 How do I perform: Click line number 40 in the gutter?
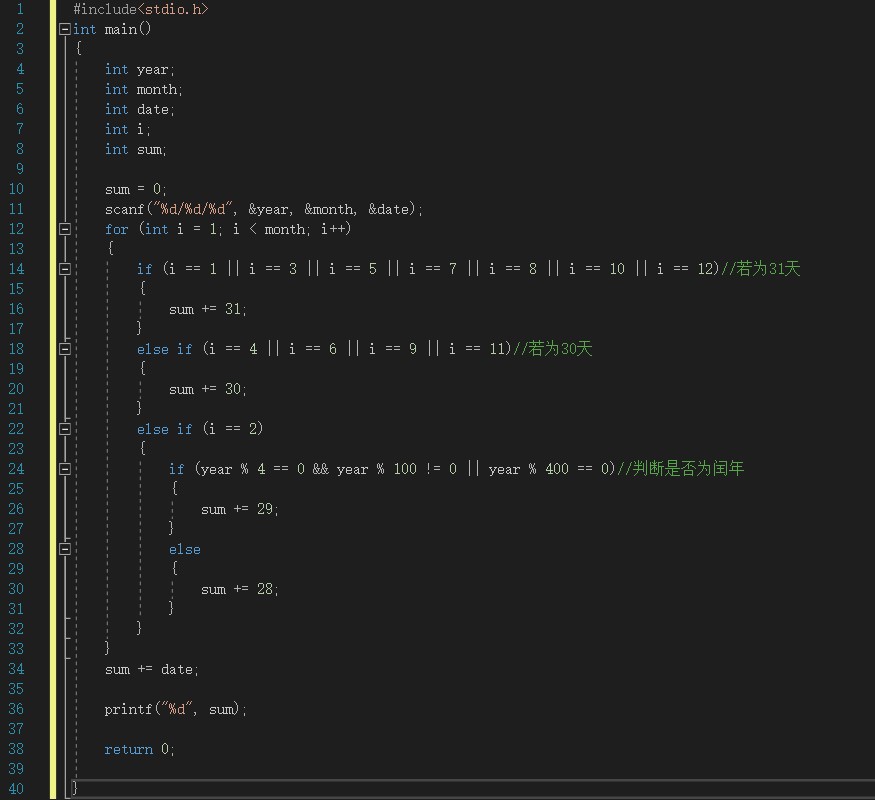click(16, 789)
